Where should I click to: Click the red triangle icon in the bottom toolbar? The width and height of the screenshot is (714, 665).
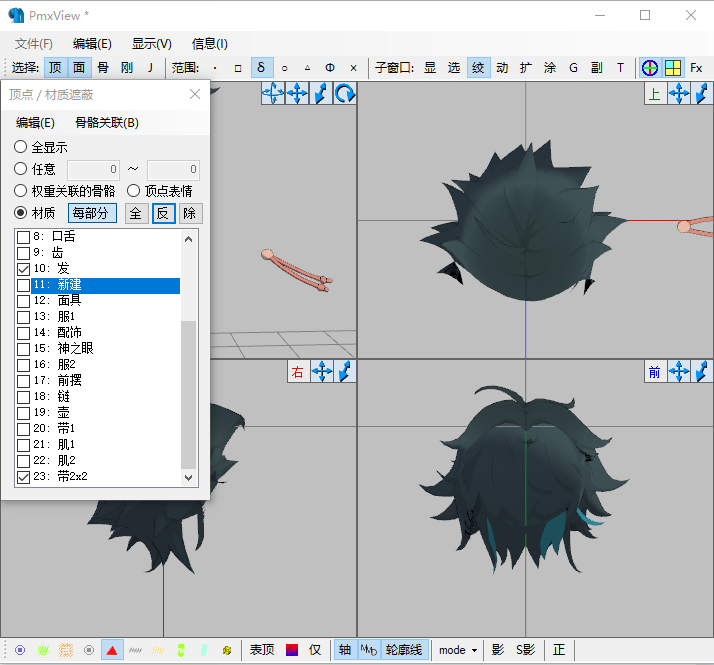(x=112, y=650)
